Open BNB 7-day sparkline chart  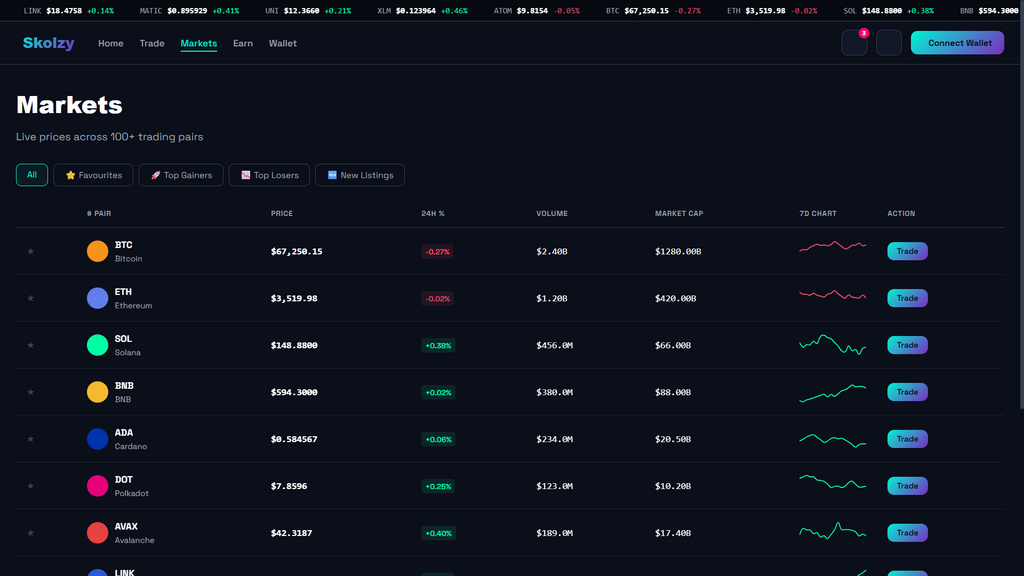coord(833,394)
